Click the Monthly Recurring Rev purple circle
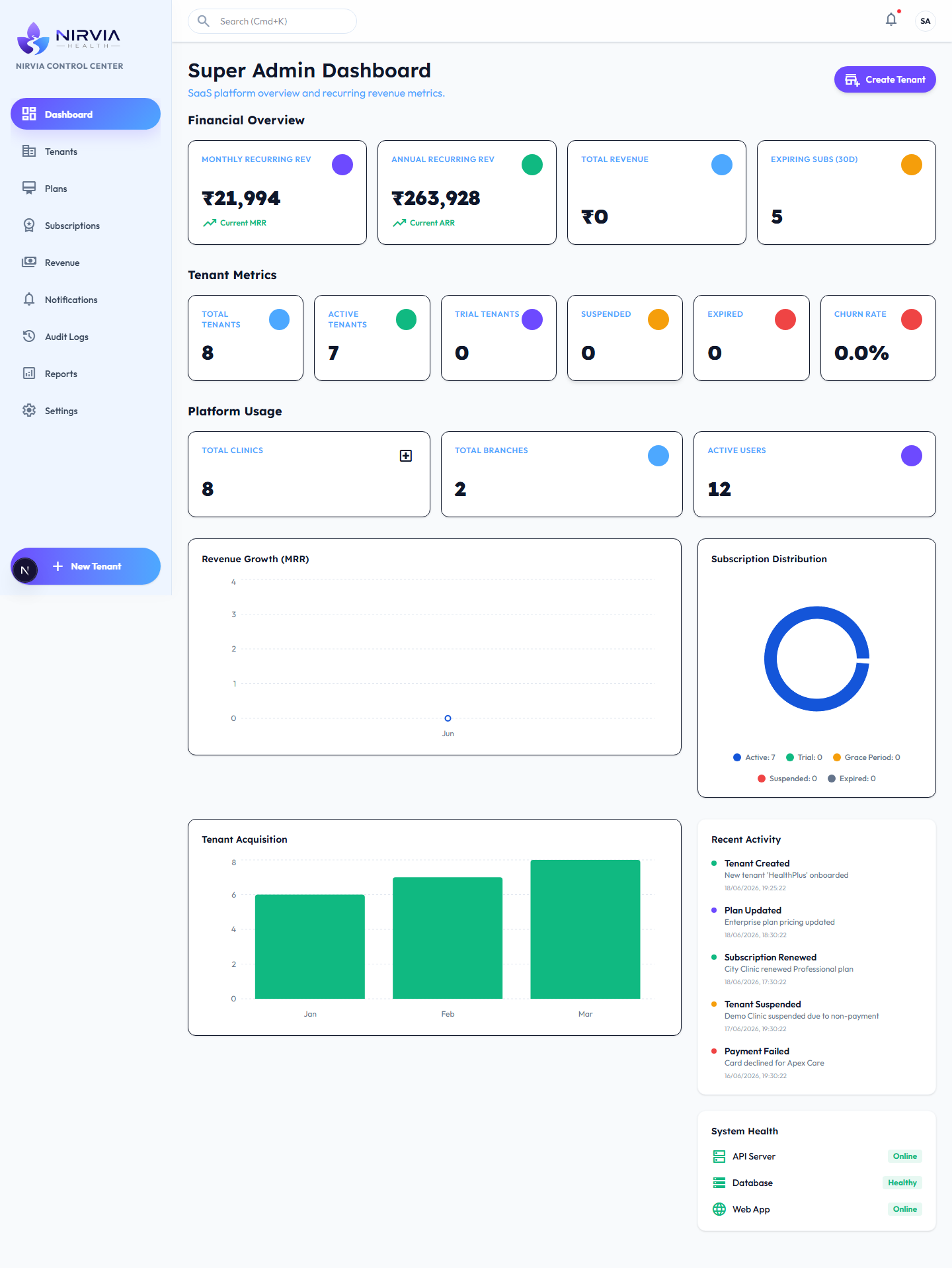952x1268 pixels. pos(342,165)
